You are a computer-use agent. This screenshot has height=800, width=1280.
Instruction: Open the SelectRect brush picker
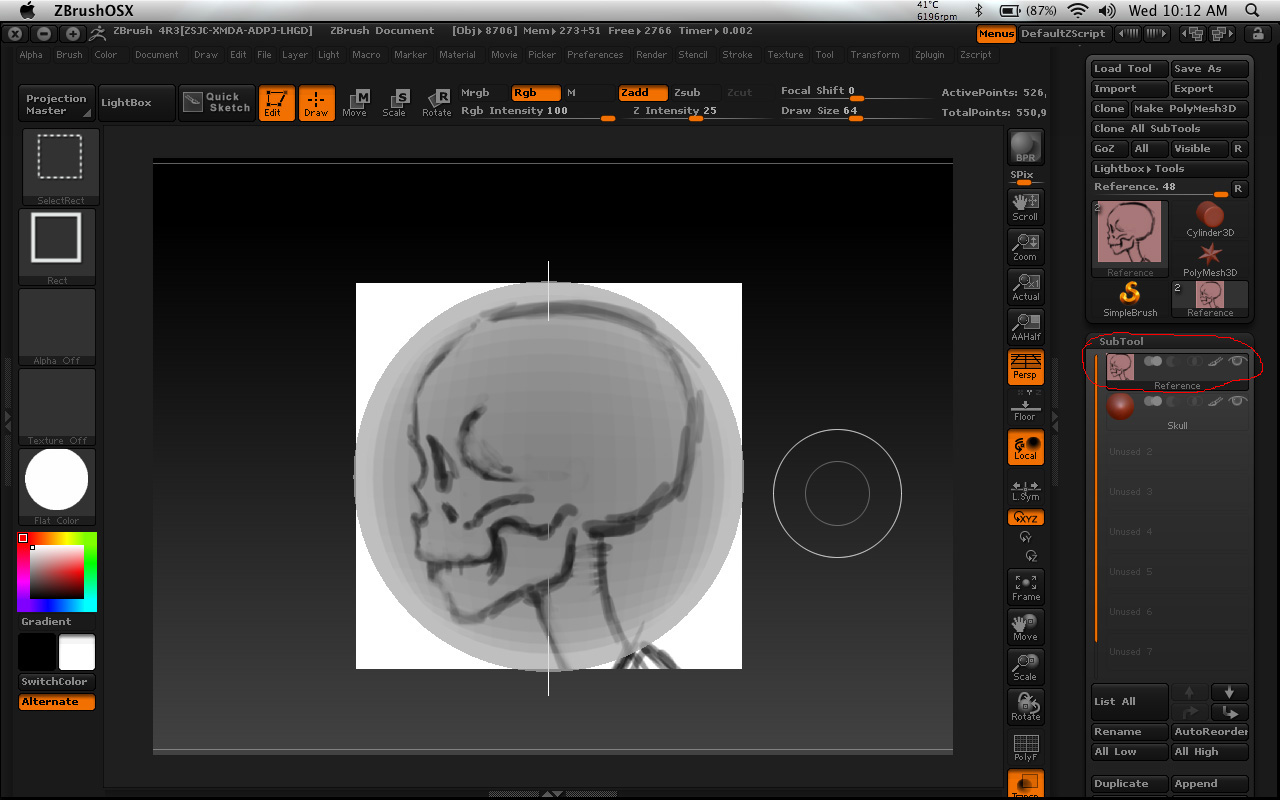[60, 166]
